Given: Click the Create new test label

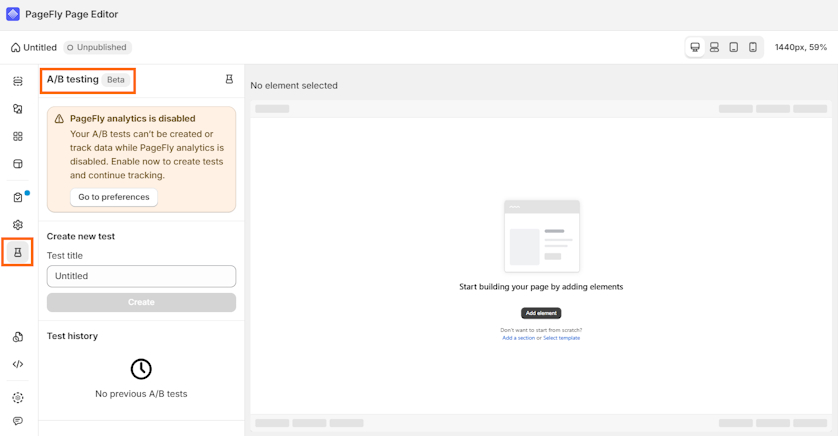Looking at the screenshot, I should 81,236.
